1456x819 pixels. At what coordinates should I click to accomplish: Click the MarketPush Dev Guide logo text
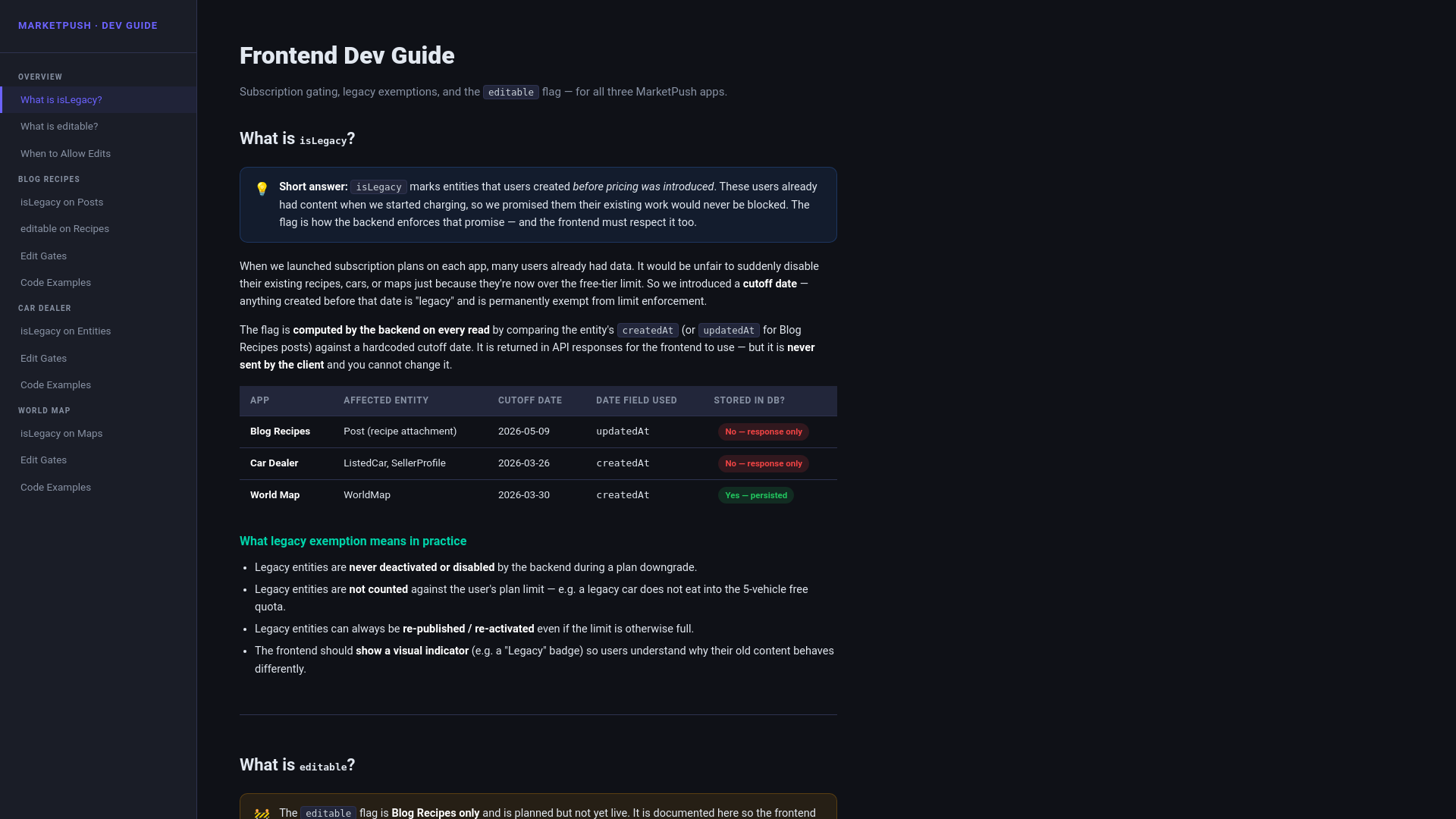click(x=88, y=26)
